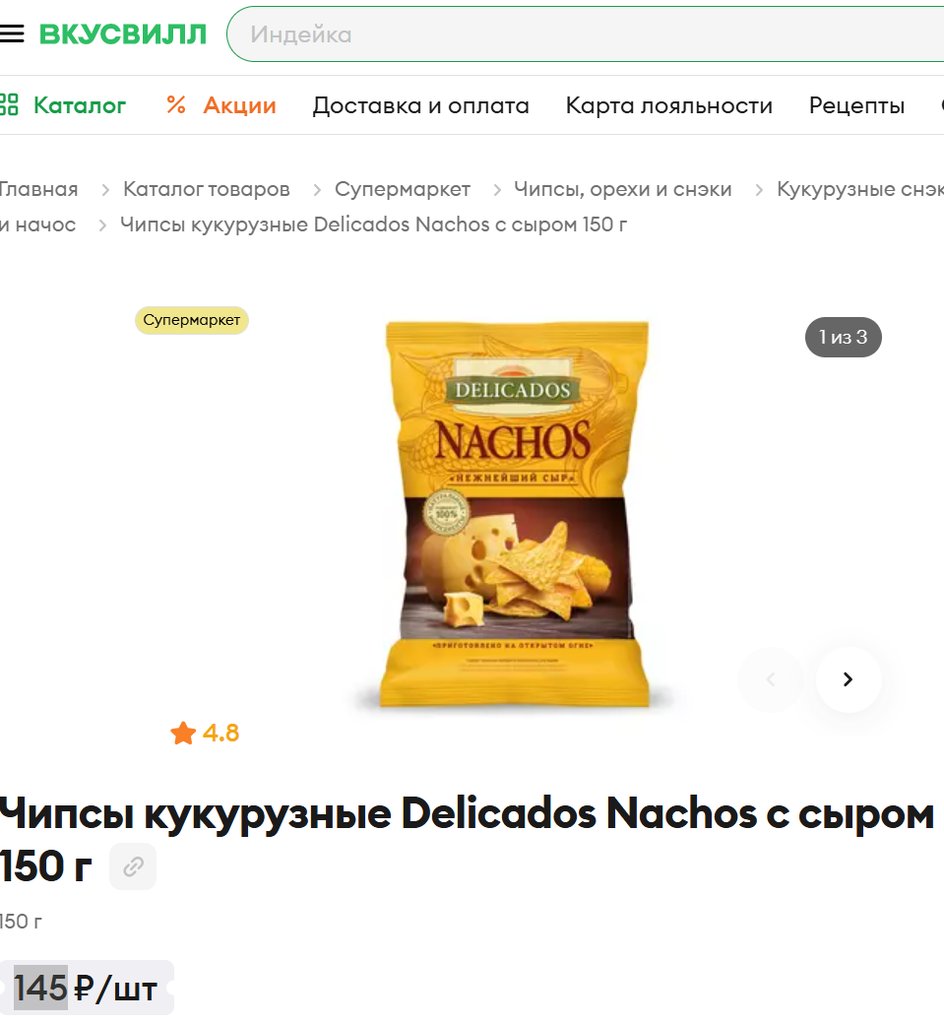Click the orange rating star

tap(183, 733)
